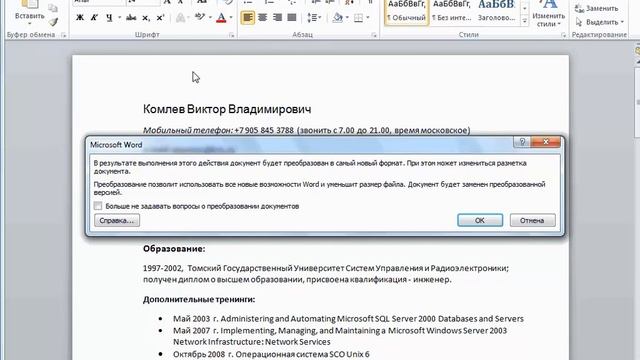Open text effects tool
The width and height of the screenshot is (640, 360).
180,18
